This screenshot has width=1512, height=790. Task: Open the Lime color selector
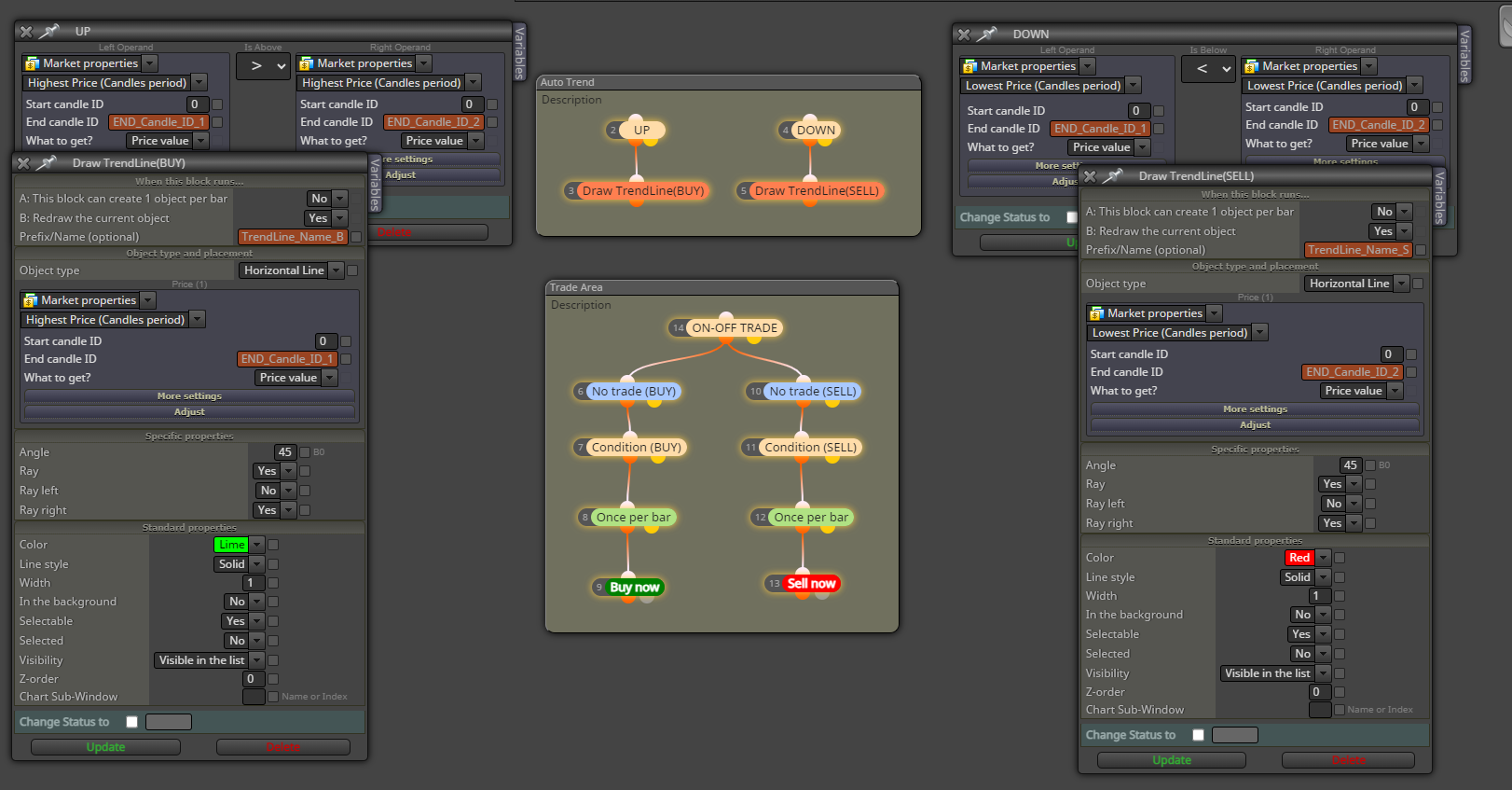pyautogui.click(x=239, y=545)
